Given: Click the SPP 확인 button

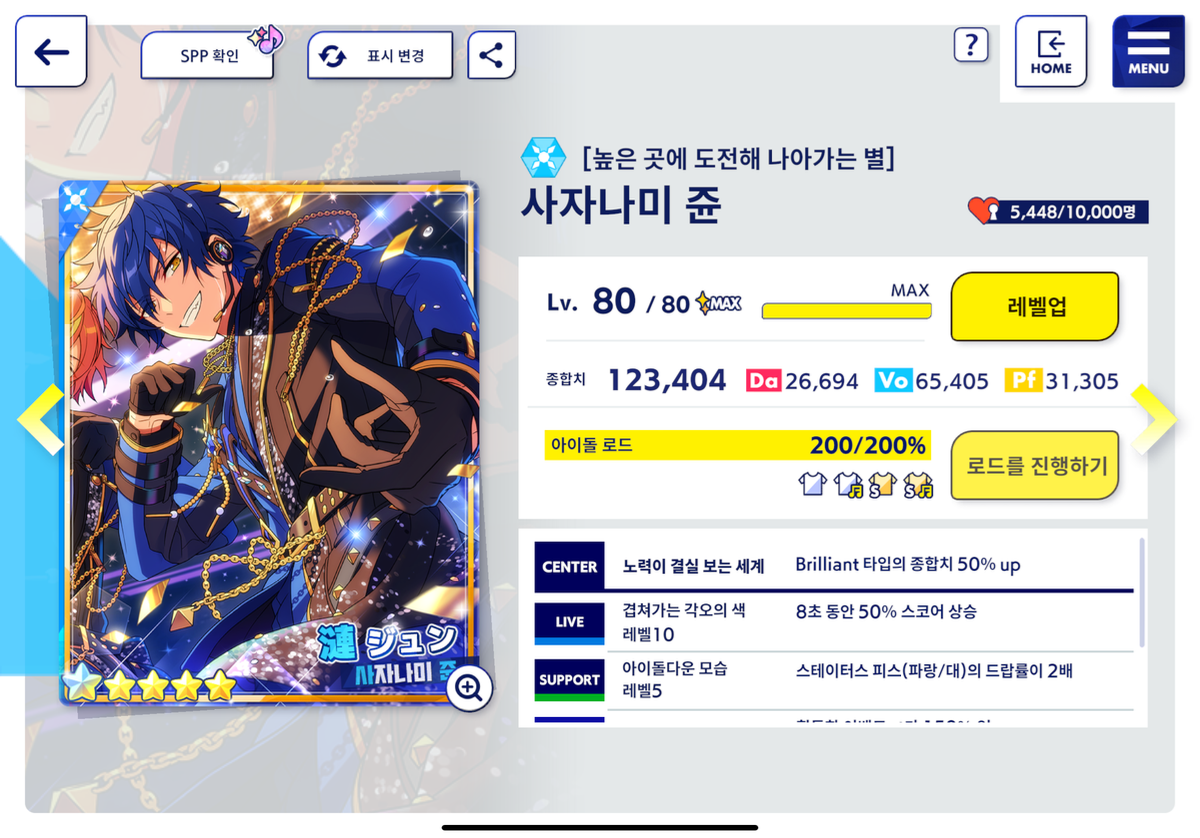Looking at the screenshot, I should (208, 55).
